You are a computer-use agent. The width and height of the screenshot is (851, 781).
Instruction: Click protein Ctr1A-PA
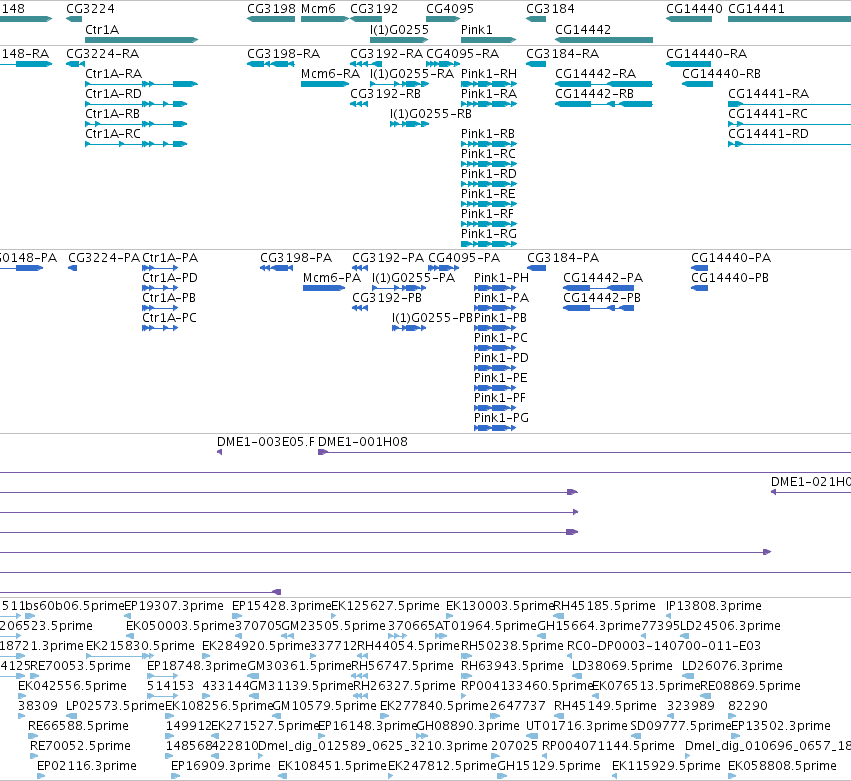click(160, 268)
